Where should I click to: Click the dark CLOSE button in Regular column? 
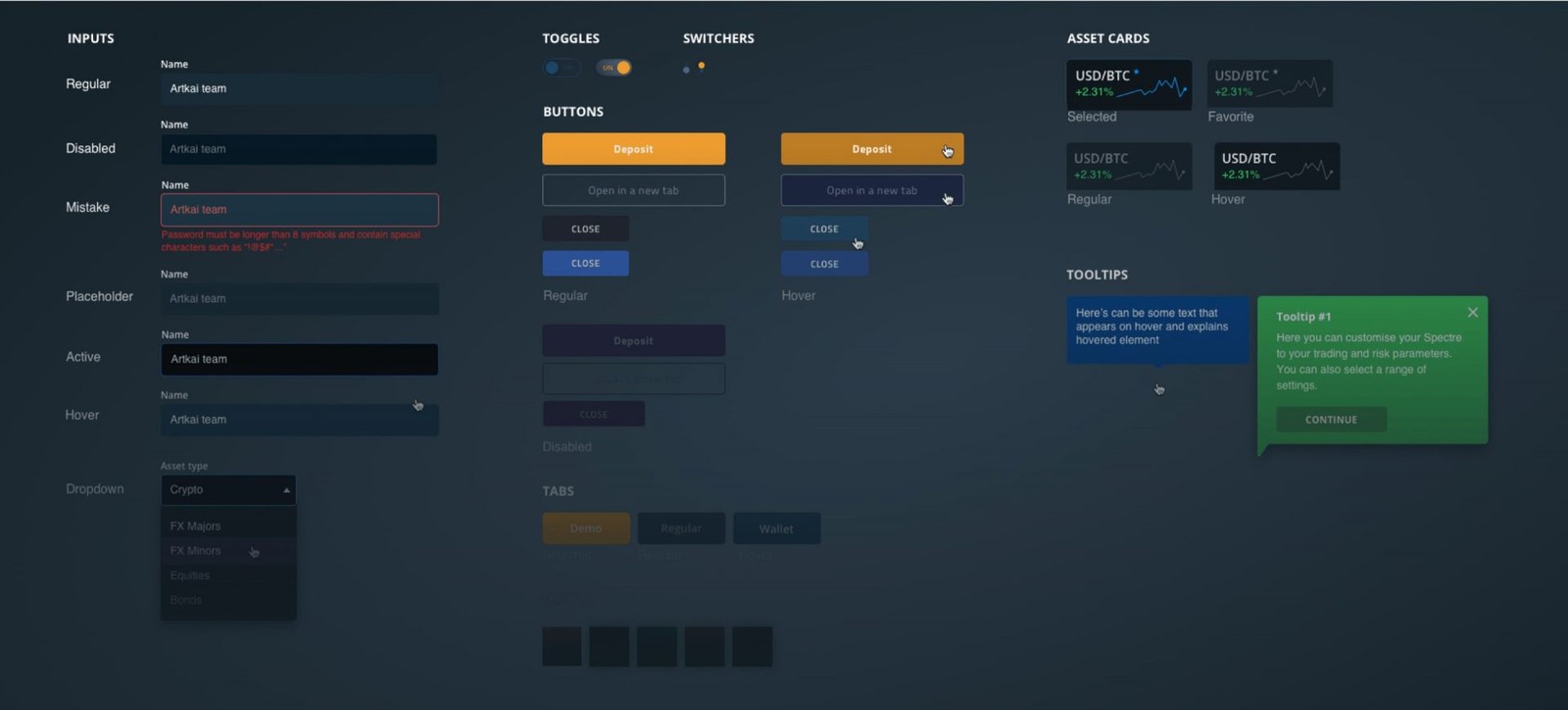point(585,228)
